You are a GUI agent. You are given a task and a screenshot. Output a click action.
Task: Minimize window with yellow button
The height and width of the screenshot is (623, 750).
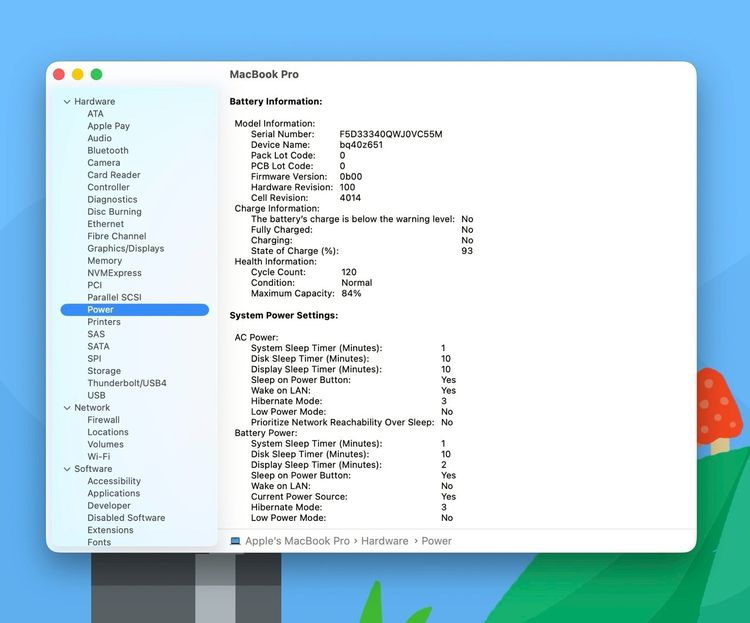coord(77,74)
